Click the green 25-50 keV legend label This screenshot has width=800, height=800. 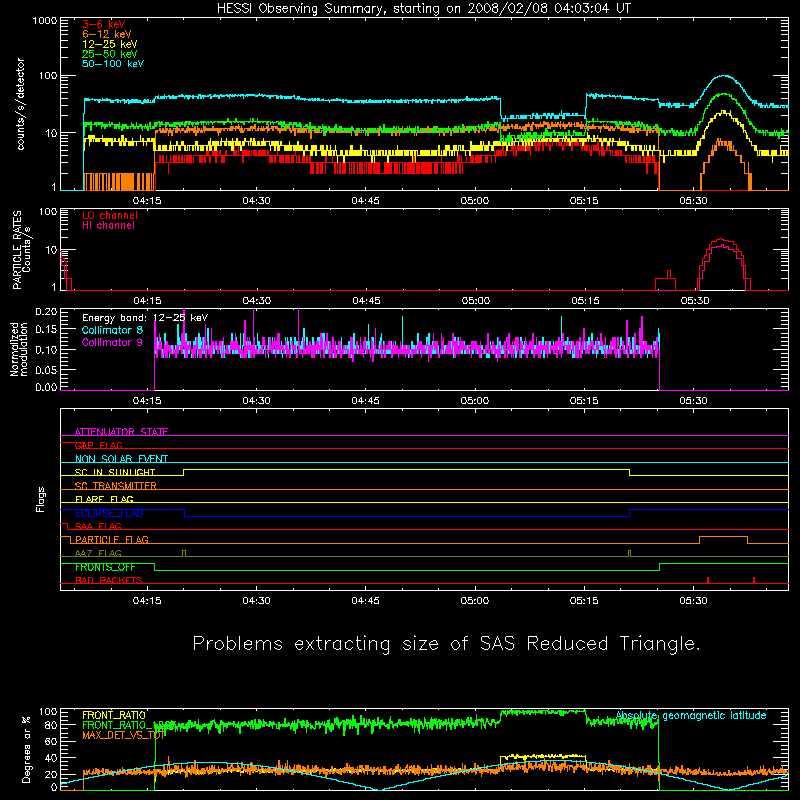tap(110, 54)
